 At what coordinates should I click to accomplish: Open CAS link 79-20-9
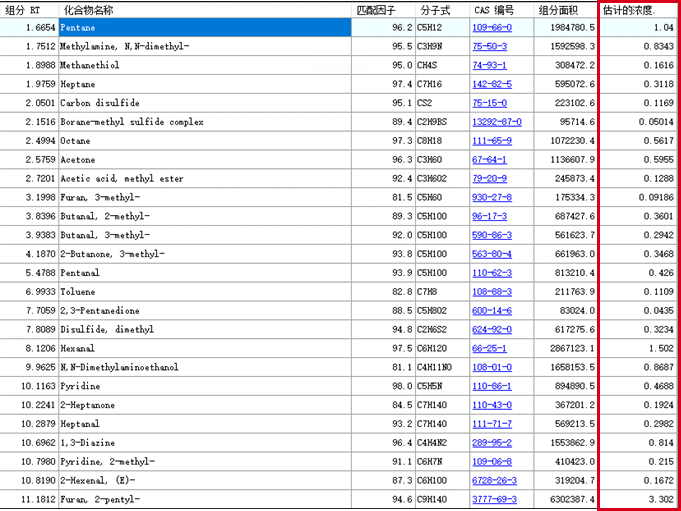[x=489, y=178]
